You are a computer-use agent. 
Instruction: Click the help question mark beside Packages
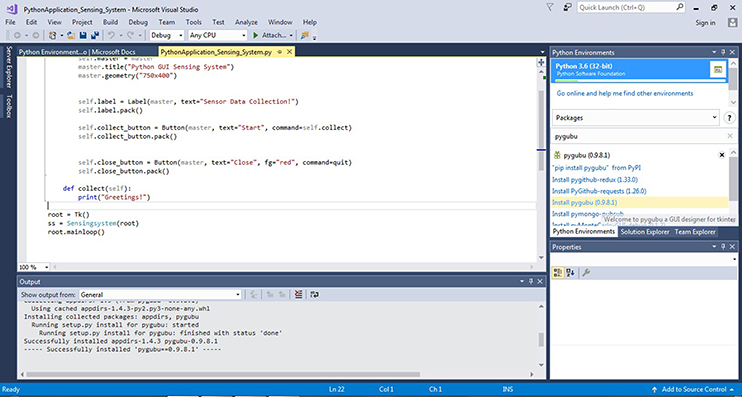point(729,118)
